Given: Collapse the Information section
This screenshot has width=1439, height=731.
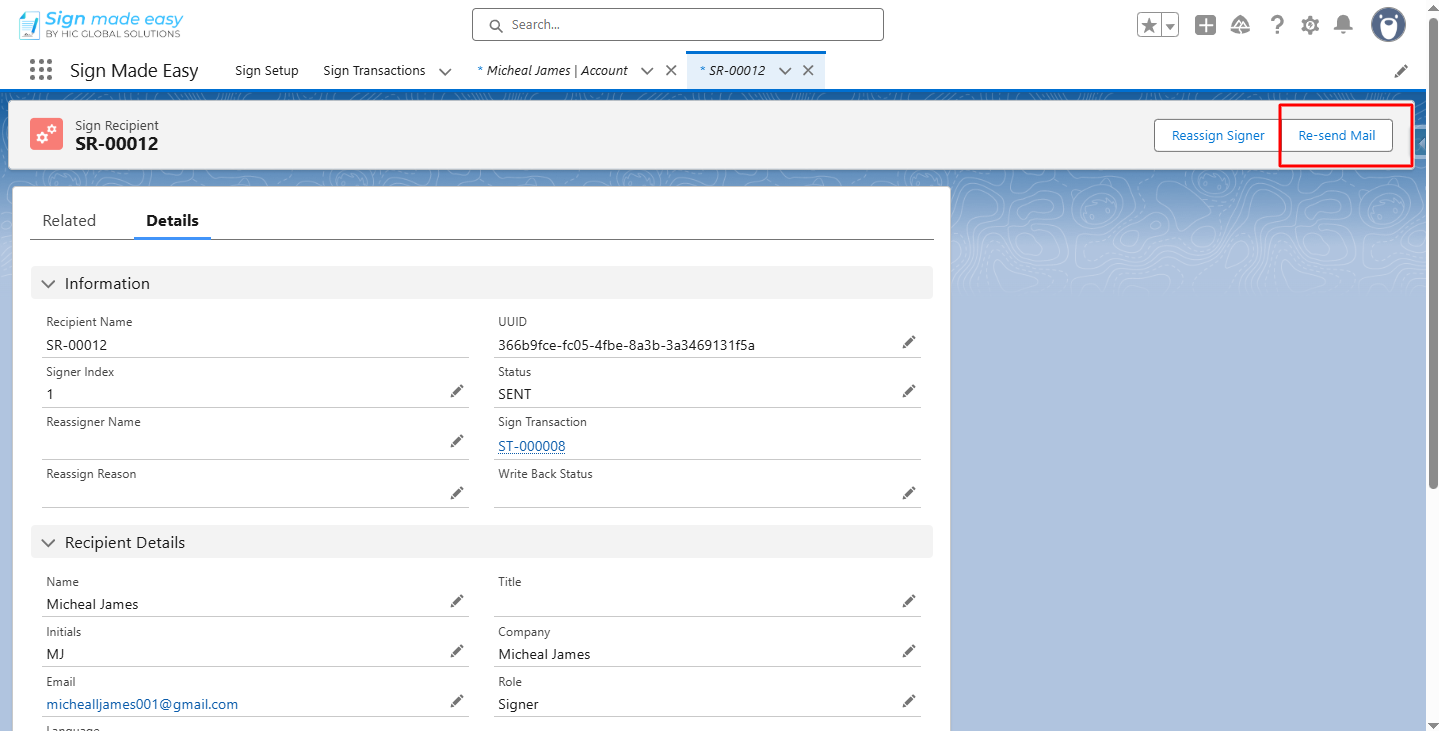Looking at the screenshot, I should click(48, 284).
